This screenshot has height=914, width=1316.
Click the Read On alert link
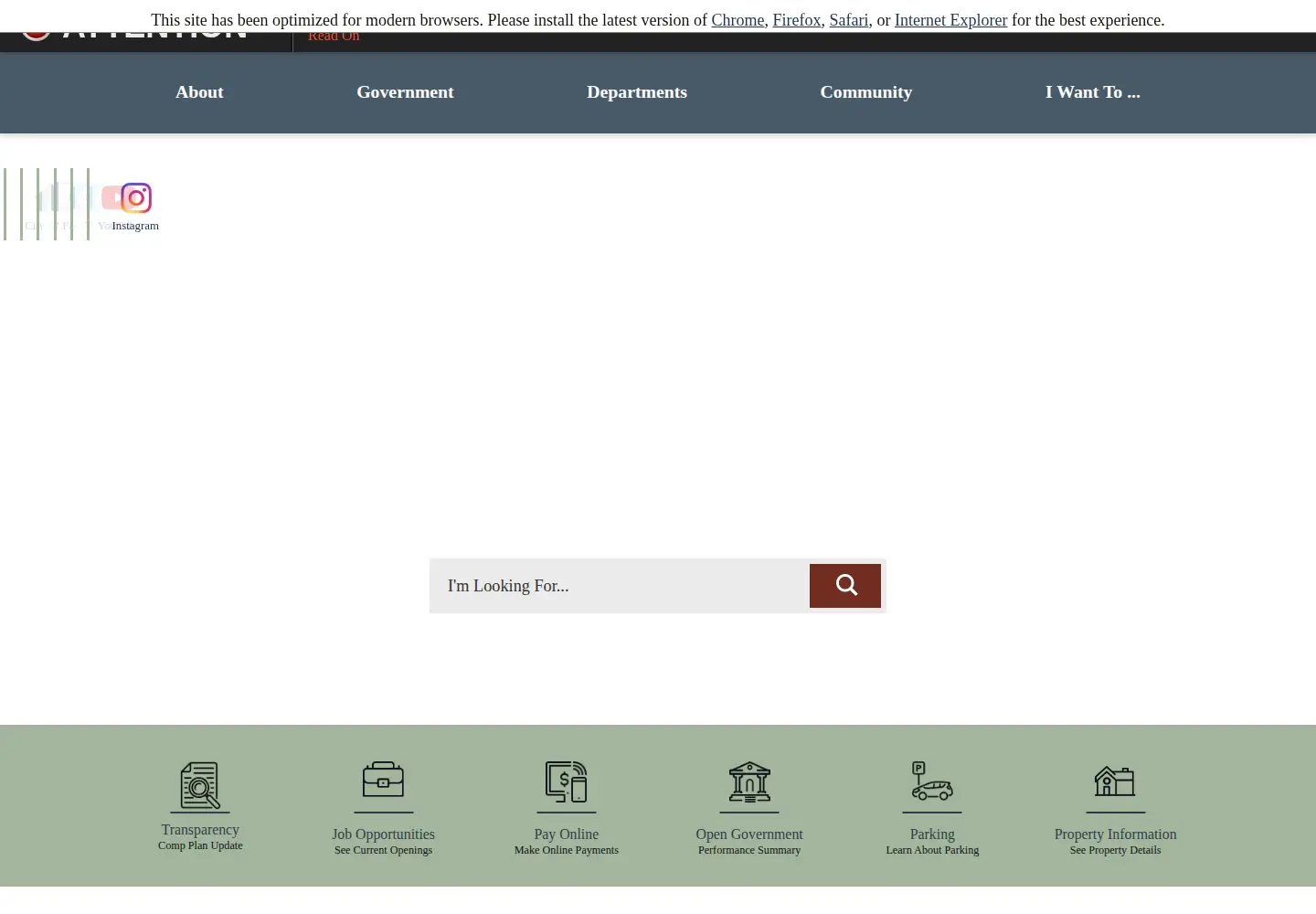pos(334,37)
